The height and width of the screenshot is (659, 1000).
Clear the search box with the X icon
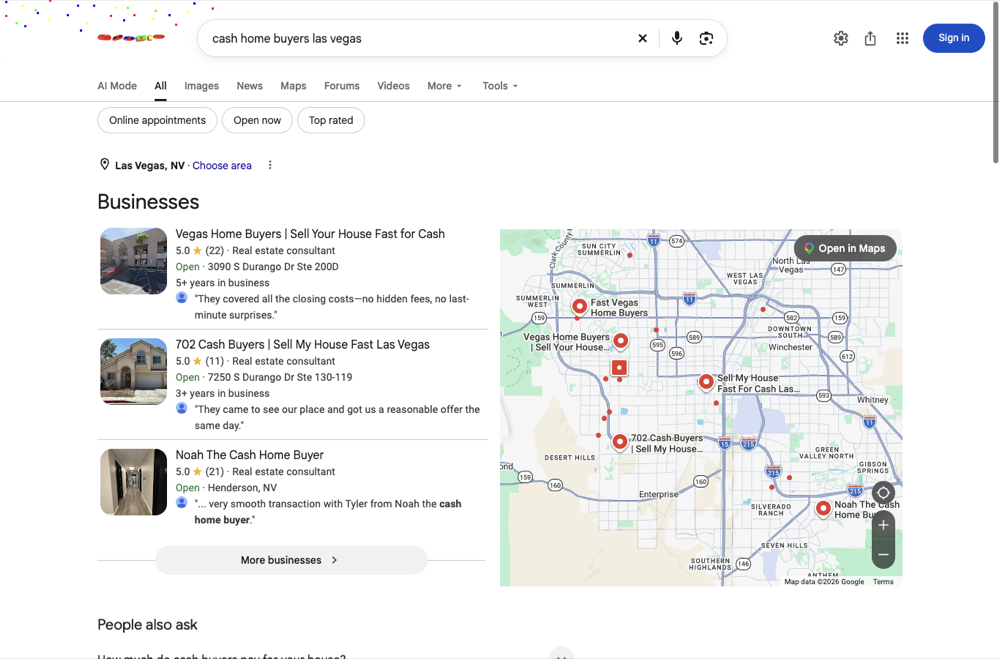pos(642,38)
